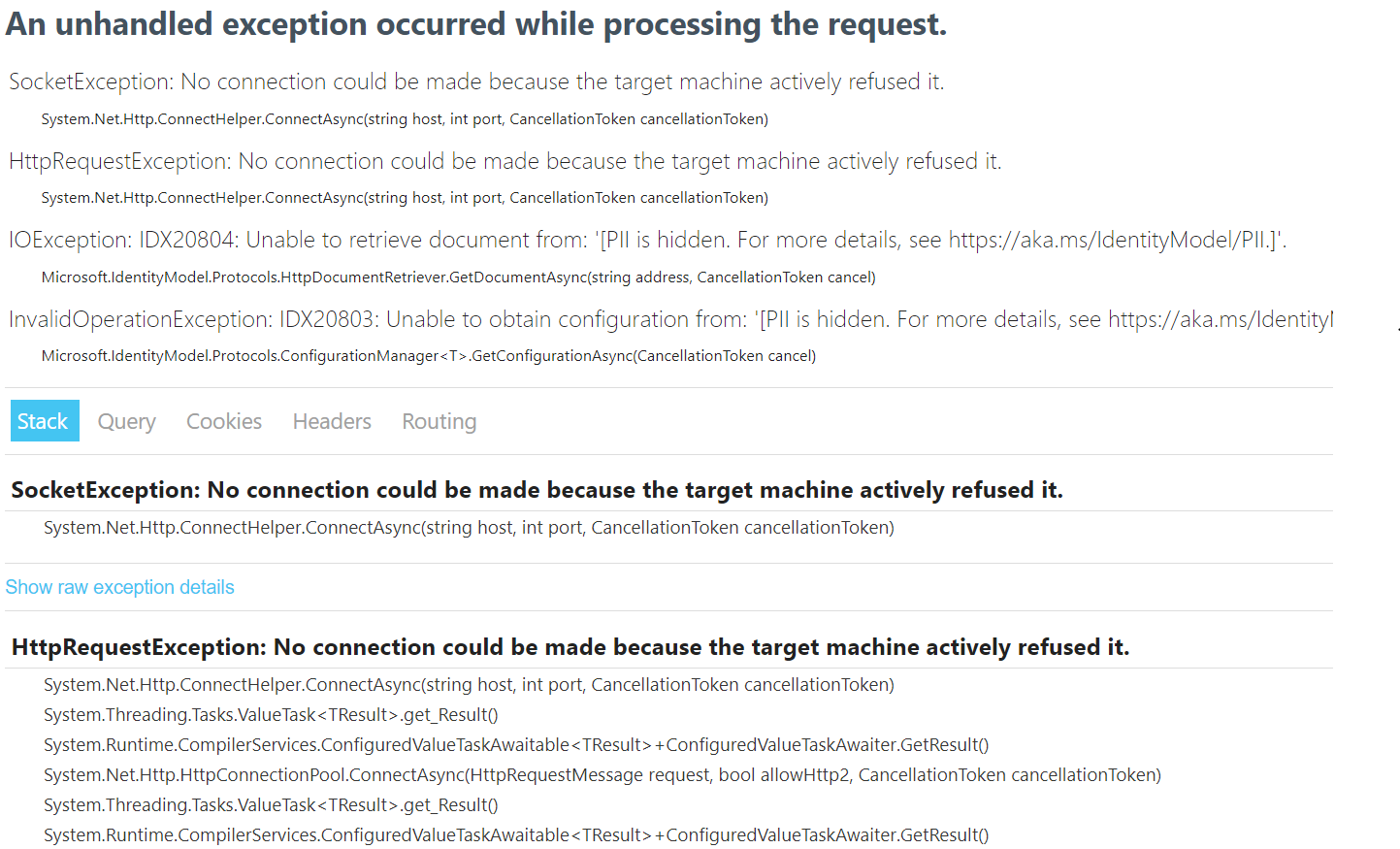
Task: Select the active Stack tab
Action: (x=45, y=420)
